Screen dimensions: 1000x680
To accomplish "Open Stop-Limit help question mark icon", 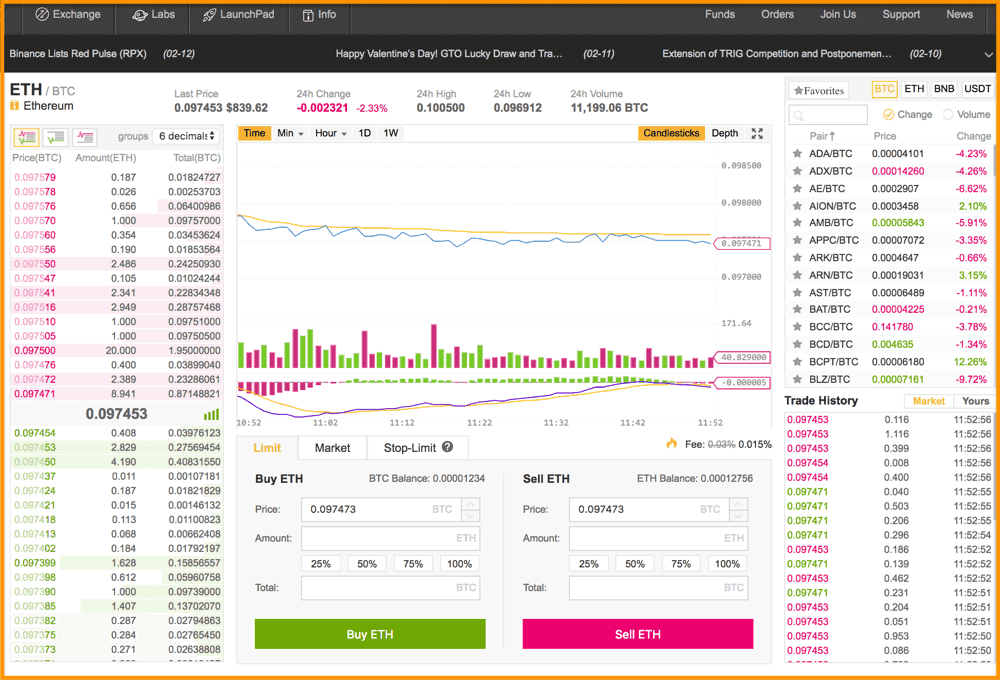I will click(447, 448).
